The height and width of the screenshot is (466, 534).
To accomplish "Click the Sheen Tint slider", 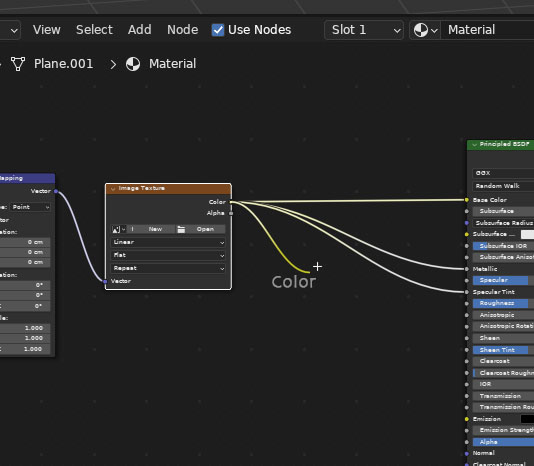I will click(503, 350).
